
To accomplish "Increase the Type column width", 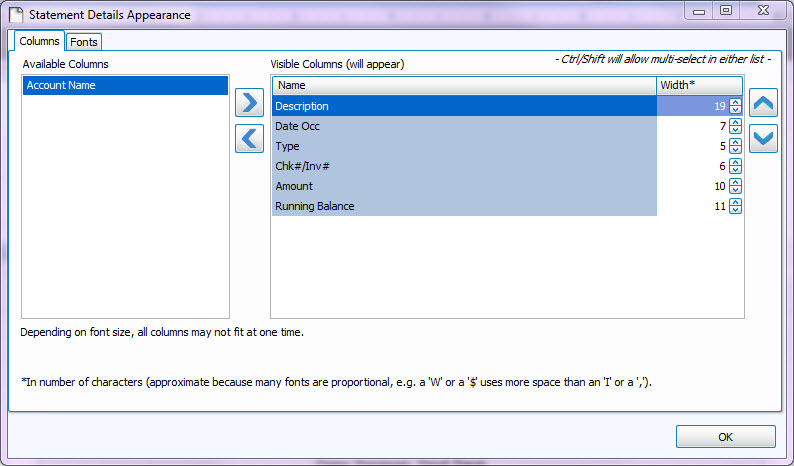I will pyautogui.click(x=735, y=142).
